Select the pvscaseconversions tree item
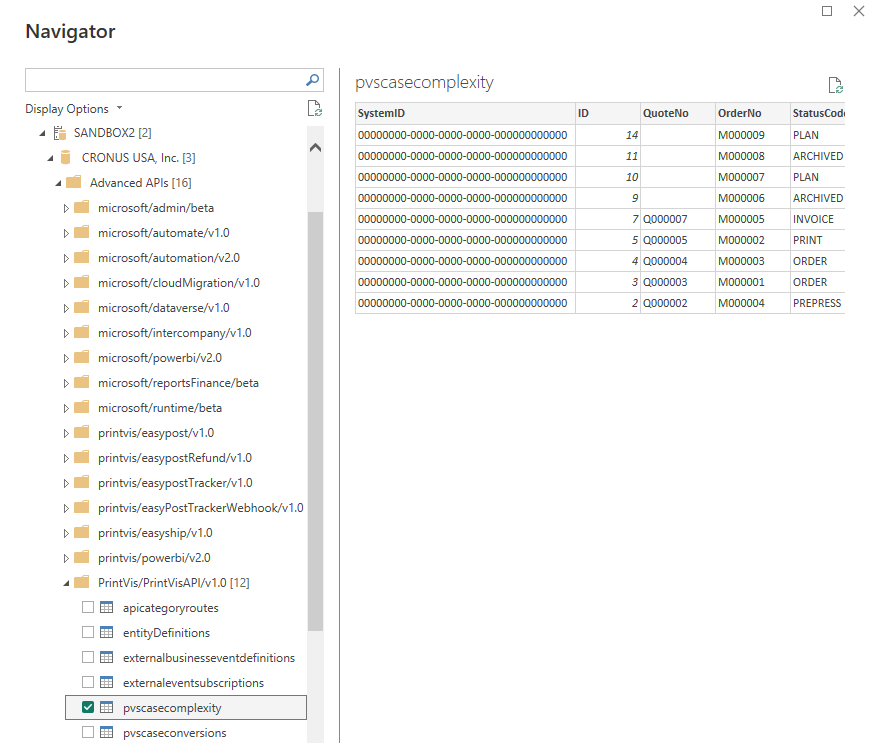The width and height of the screenshot is (872, 743). tap(174, 733)
